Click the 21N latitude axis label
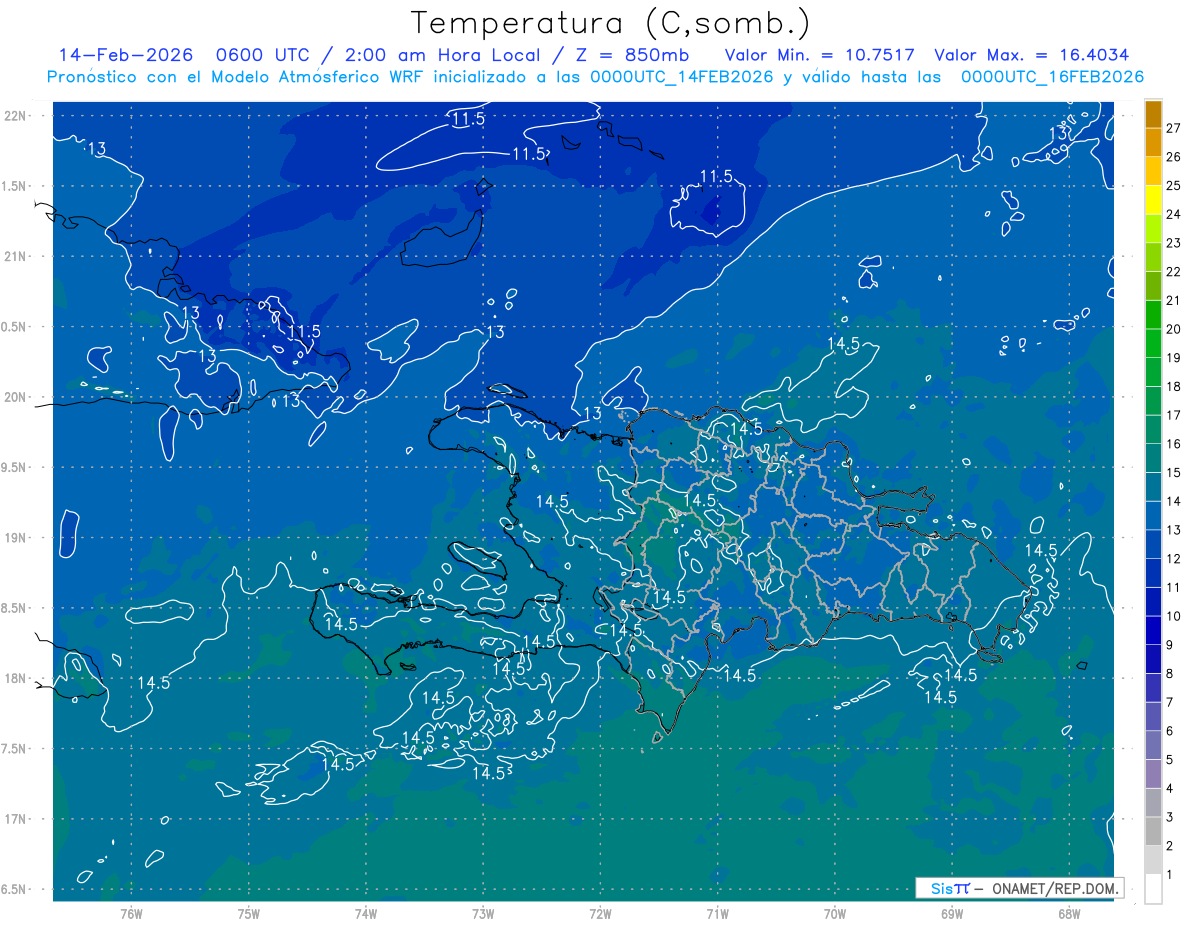The height and width of the screenshot is (927, 1200). 17,256
